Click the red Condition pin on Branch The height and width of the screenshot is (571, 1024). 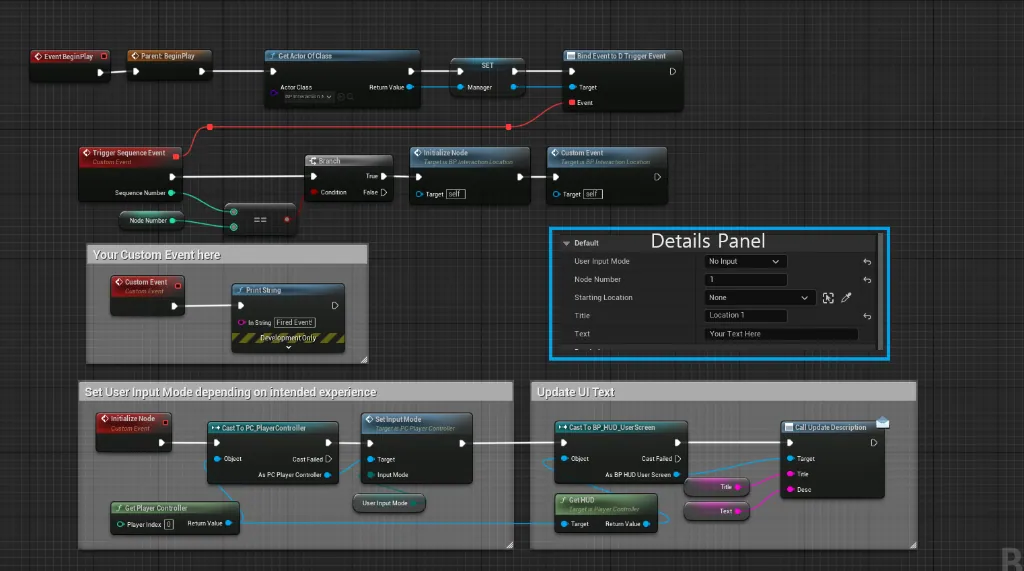coord(314,192)
